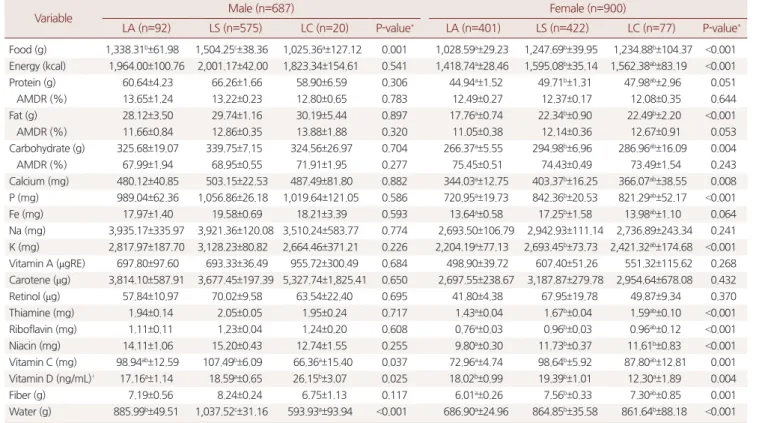Select the 'Vitamin A (µgRE)' row label
Image resolution: width=759 pixels, height=423 pixels.
tap(46, 264)
